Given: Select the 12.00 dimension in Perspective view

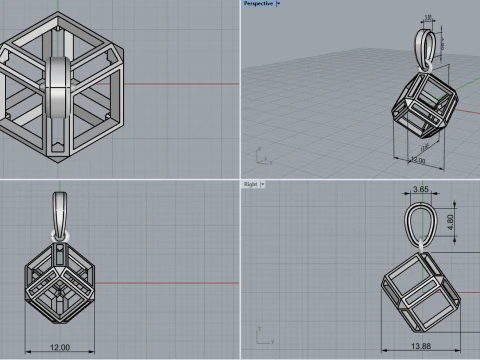Looking at the screenshot, I should [x=418, y=160].
